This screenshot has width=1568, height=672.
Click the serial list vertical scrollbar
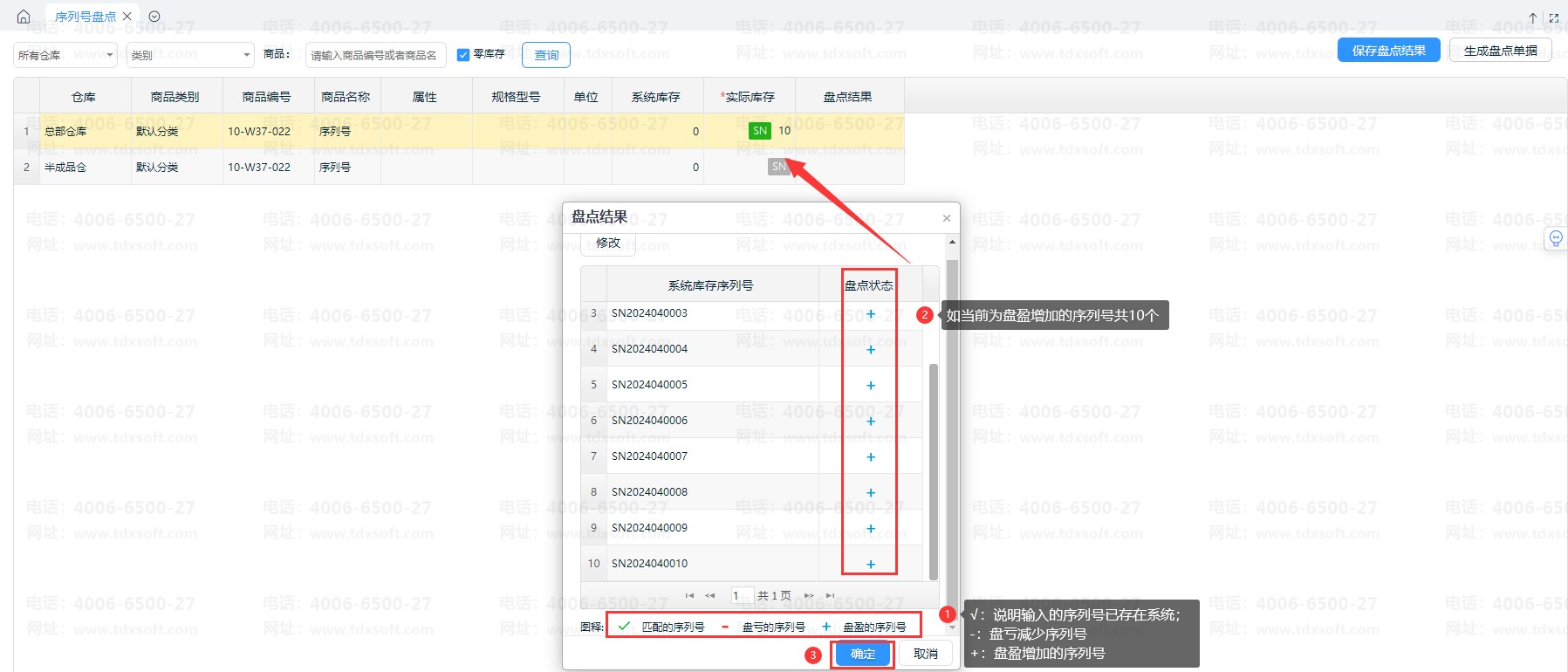[x=933, y=471]
